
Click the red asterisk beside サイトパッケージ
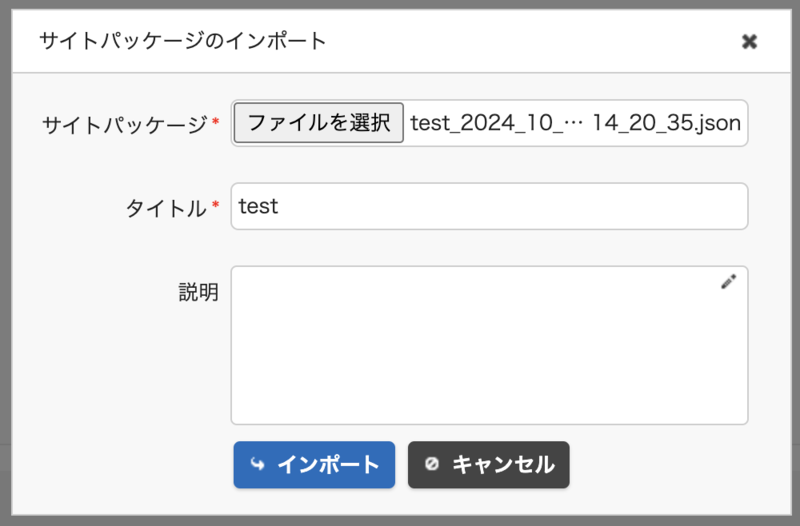[216, 123]
